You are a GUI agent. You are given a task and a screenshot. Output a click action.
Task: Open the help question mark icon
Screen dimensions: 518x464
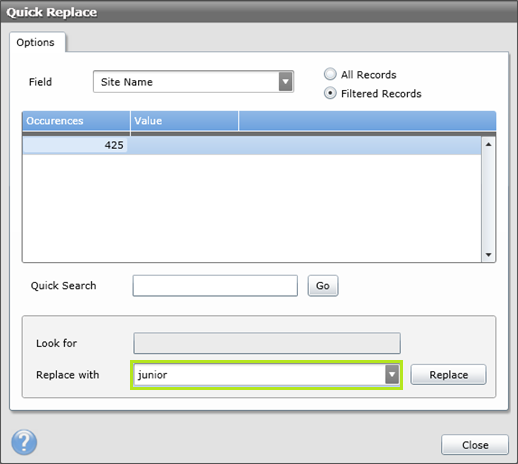pyautogui.click(x=24, y=442)
